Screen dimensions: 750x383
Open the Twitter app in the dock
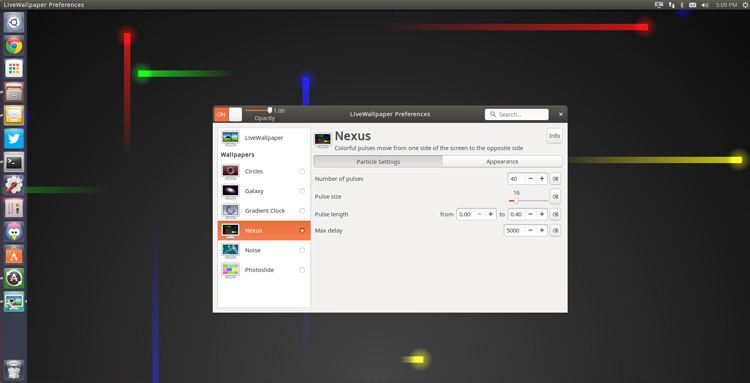click(14, 139)
